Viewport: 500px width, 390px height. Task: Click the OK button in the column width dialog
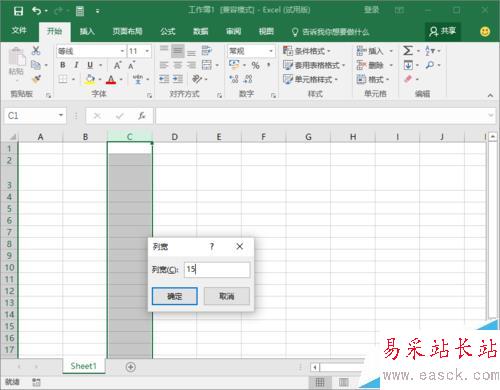coord(175,296)
